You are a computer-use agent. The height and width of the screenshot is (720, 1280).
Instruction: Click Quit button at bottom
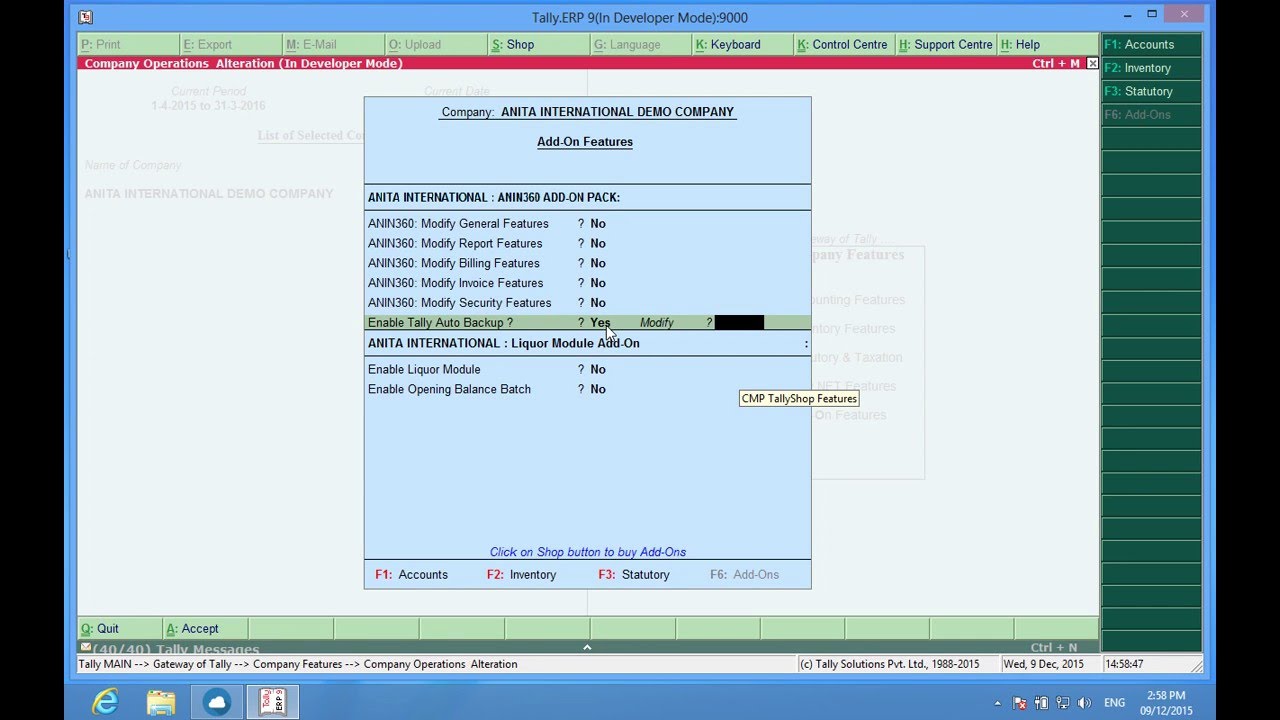click(119, 629)
